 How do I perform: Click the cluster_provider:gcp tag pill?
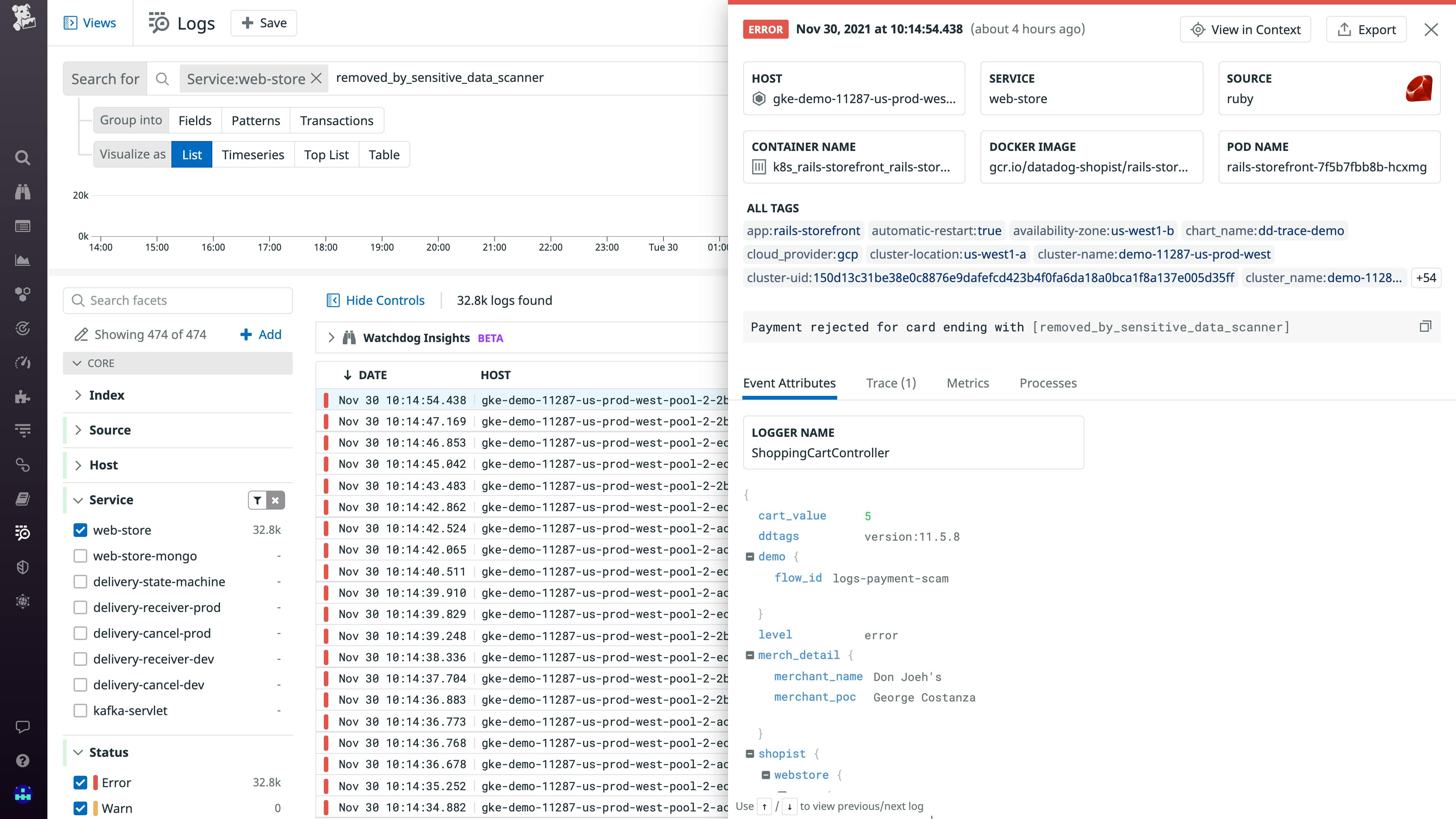pos(802,254)
